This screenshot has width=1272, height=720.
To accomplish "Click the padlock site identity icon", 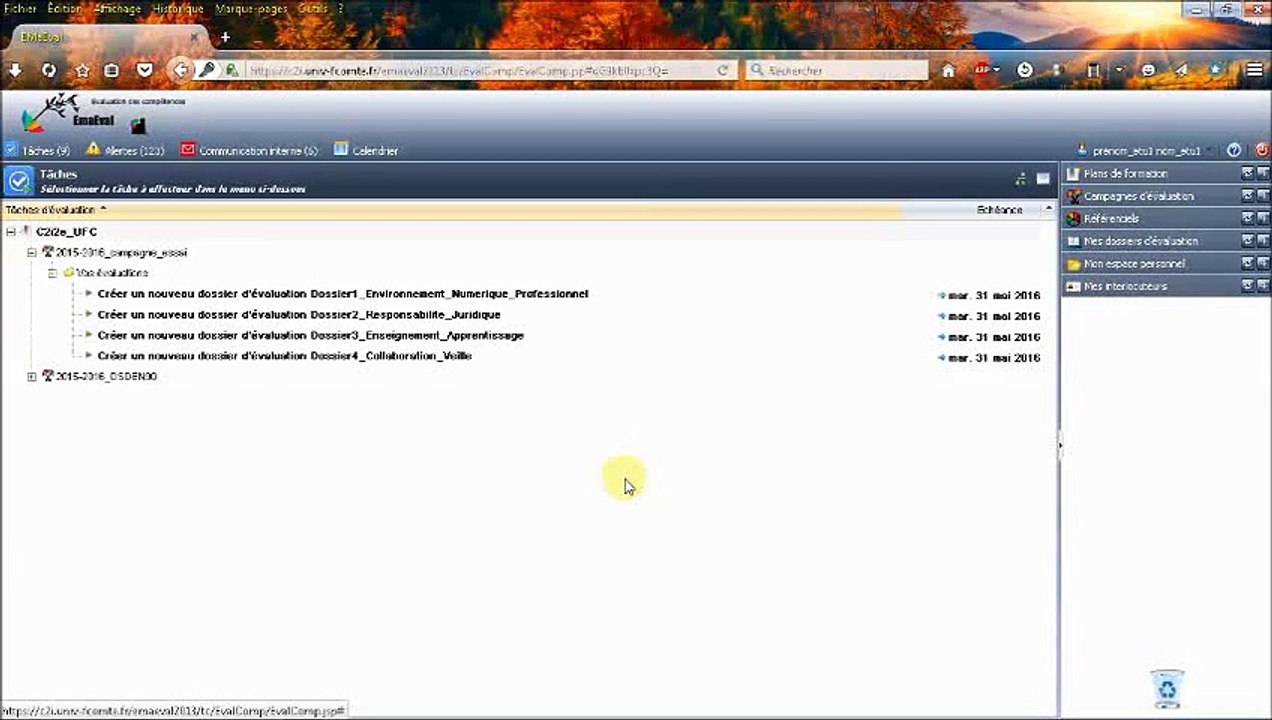I will click(232, 70).
